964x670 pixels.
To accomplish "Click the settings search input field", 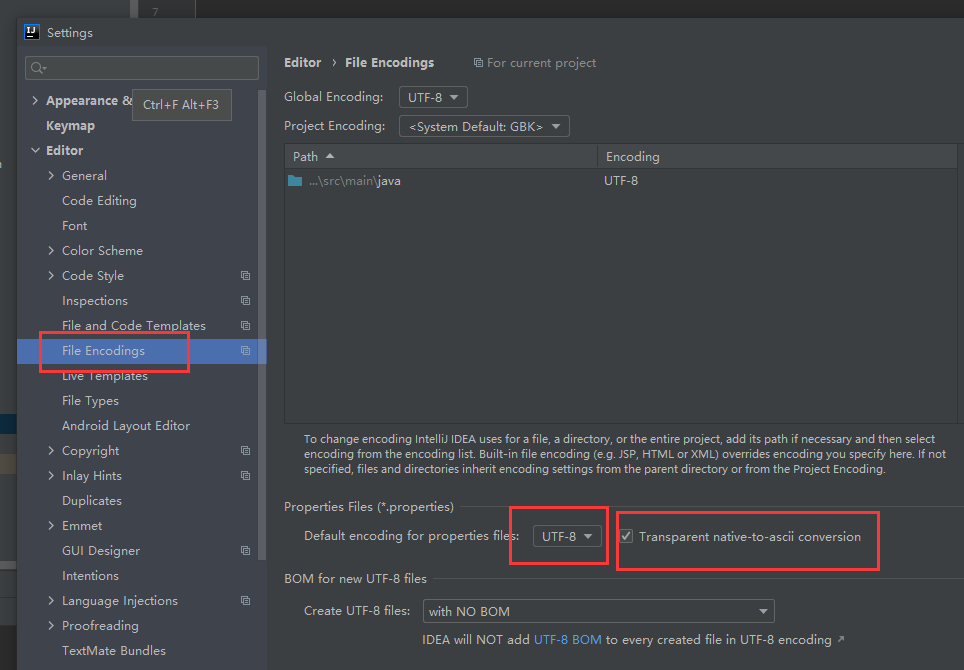I will [x=142, y=68].
